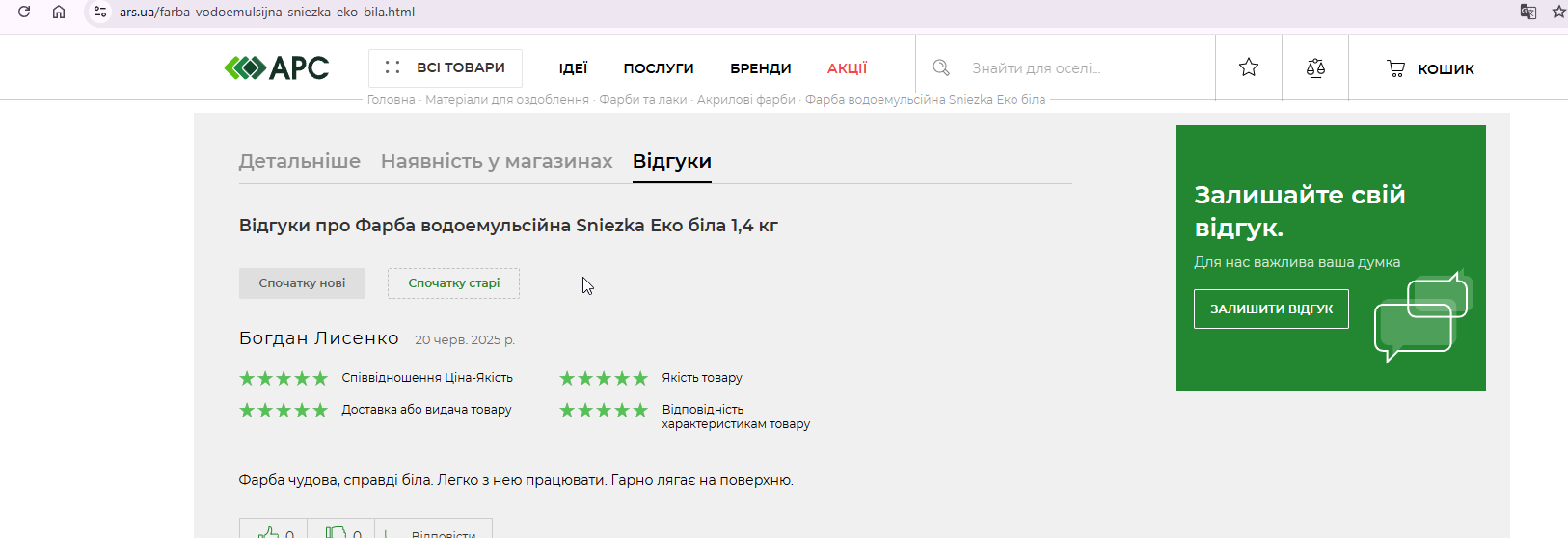
Task: Click Залишайте свій відгук banner heading
Action: (x=1300, y=211)
